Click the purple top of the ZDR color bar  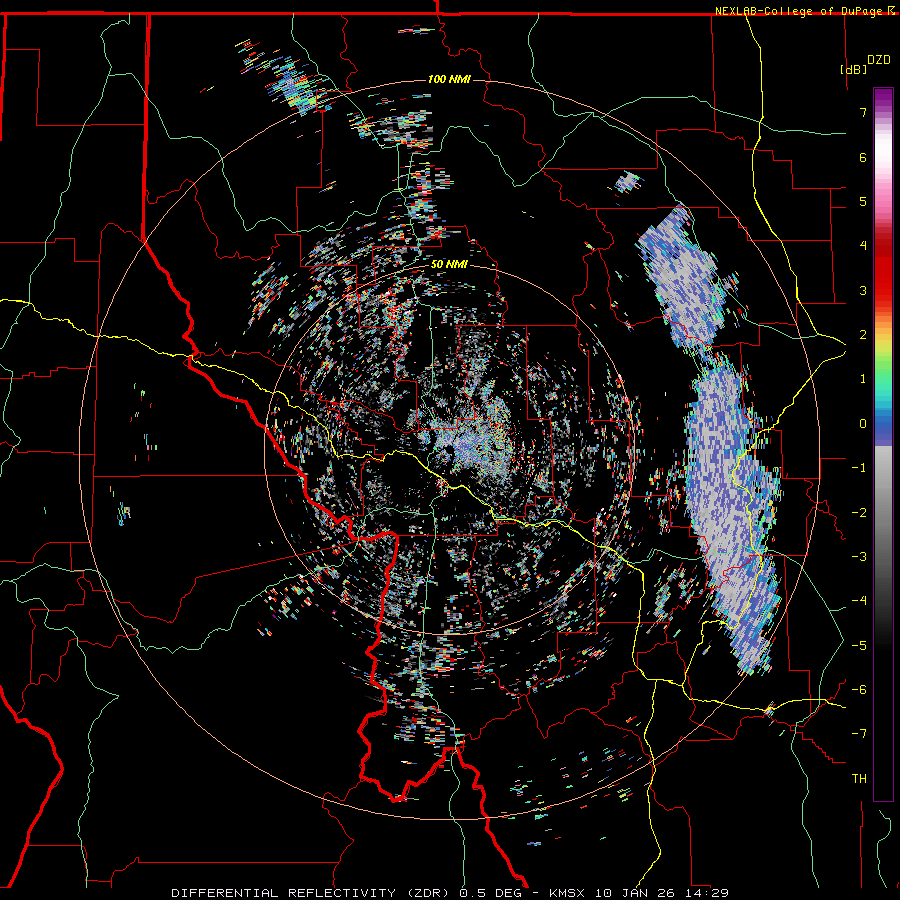[883, 95]
